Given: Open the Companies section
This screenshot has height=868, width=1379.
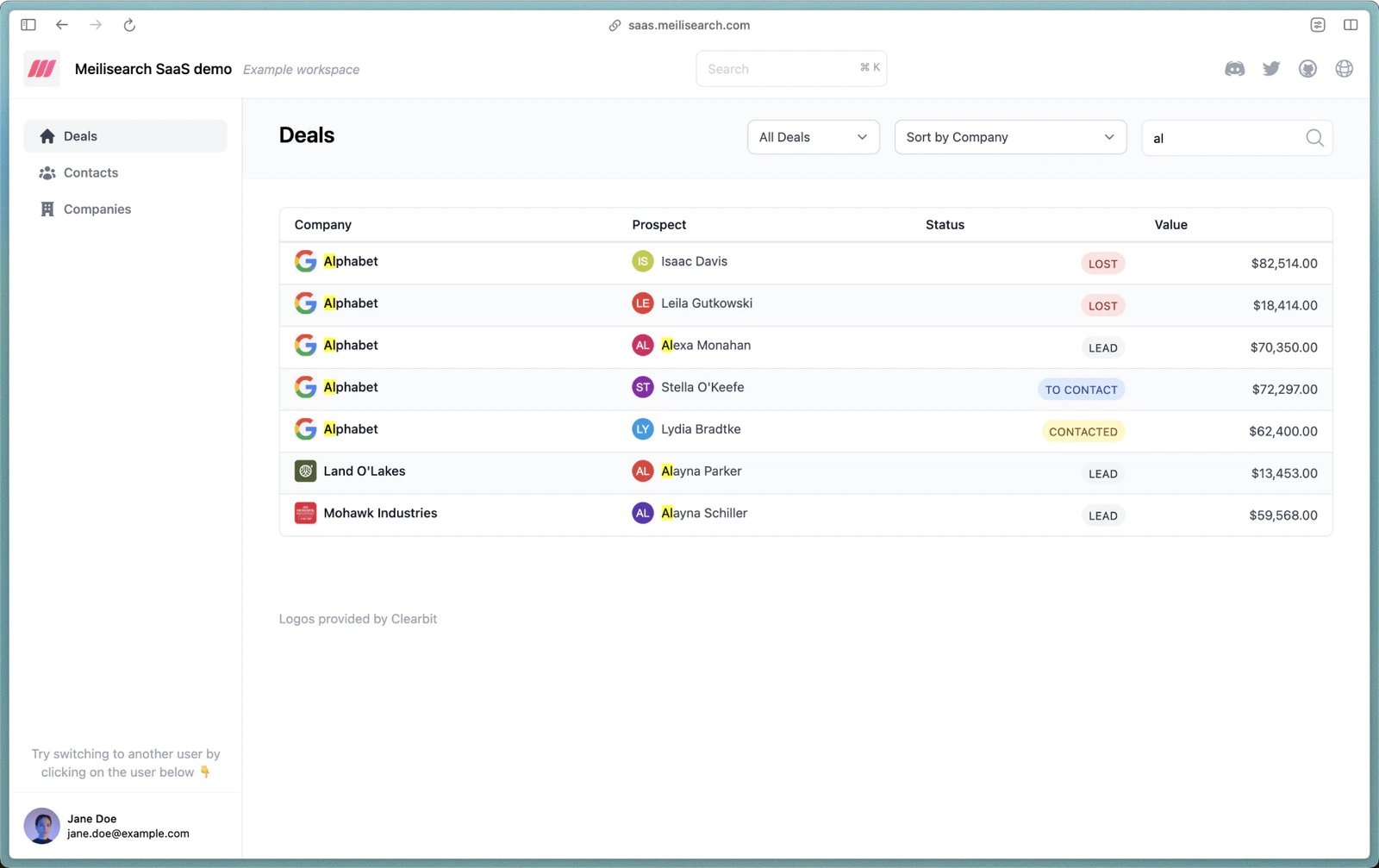Looking at the screenshot, I should tap(97, 209).
